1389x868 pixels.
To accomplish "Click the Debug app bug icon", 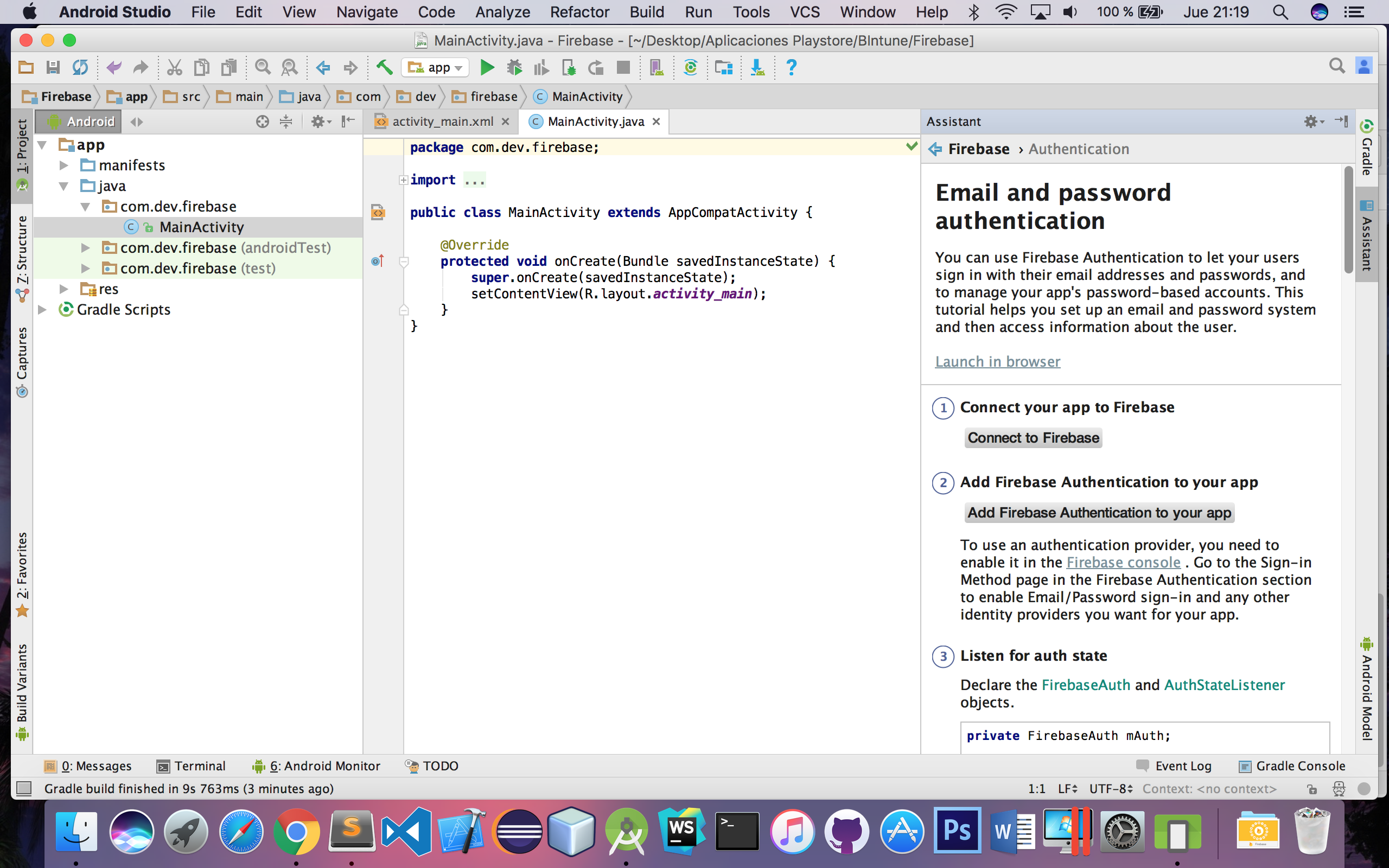I will click(514, 68).
